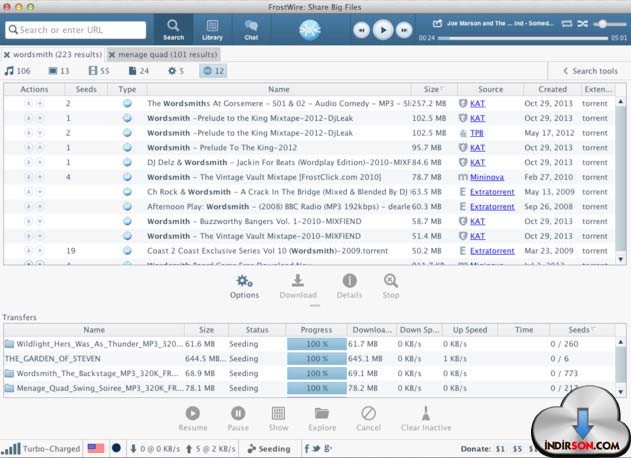Screen dimensions: 631x458
Task: Filter results by documents (24)
Action: (138, 71)
